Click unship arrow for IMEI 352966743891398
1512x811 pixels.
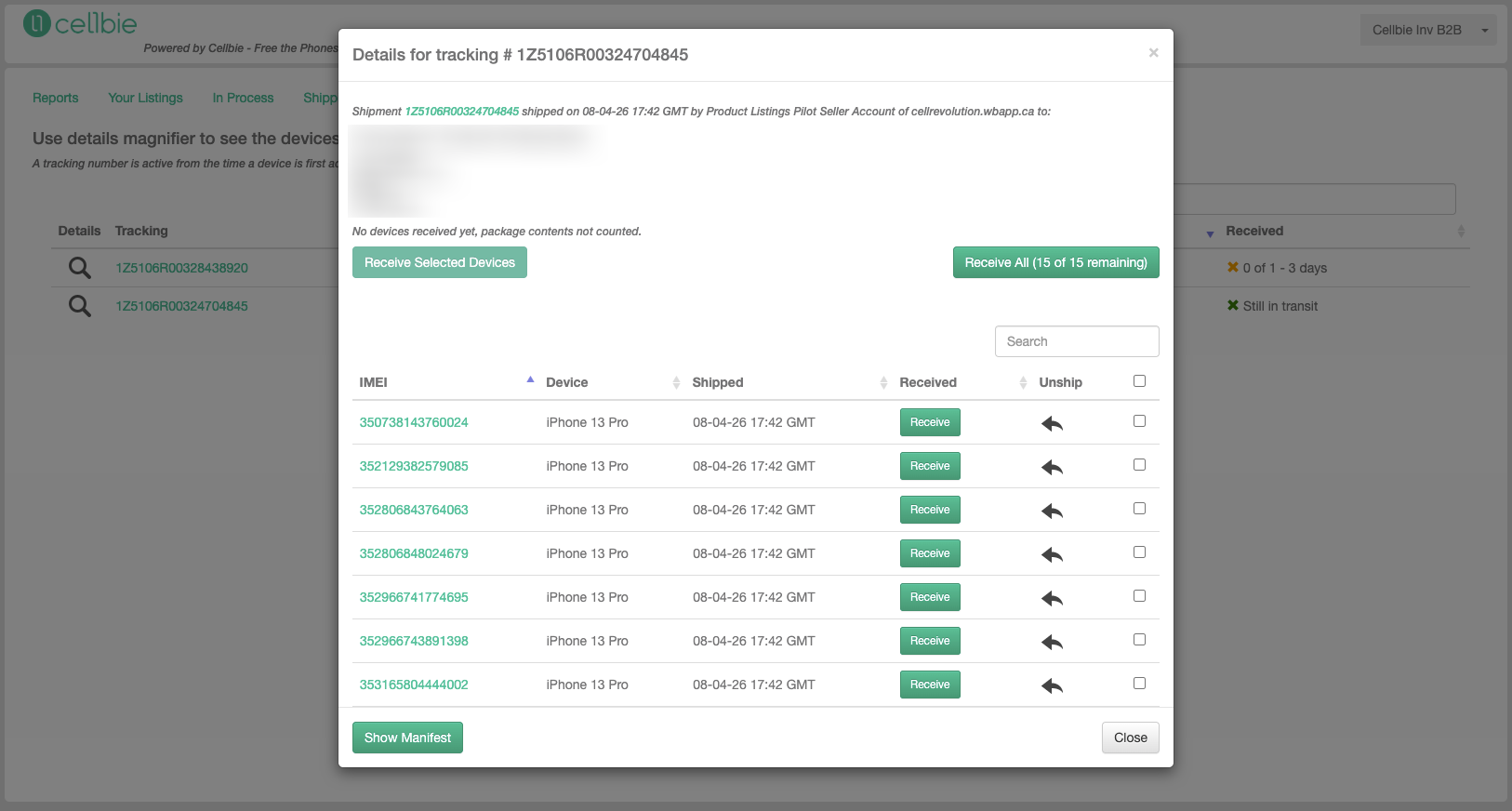pos(1052,642)
